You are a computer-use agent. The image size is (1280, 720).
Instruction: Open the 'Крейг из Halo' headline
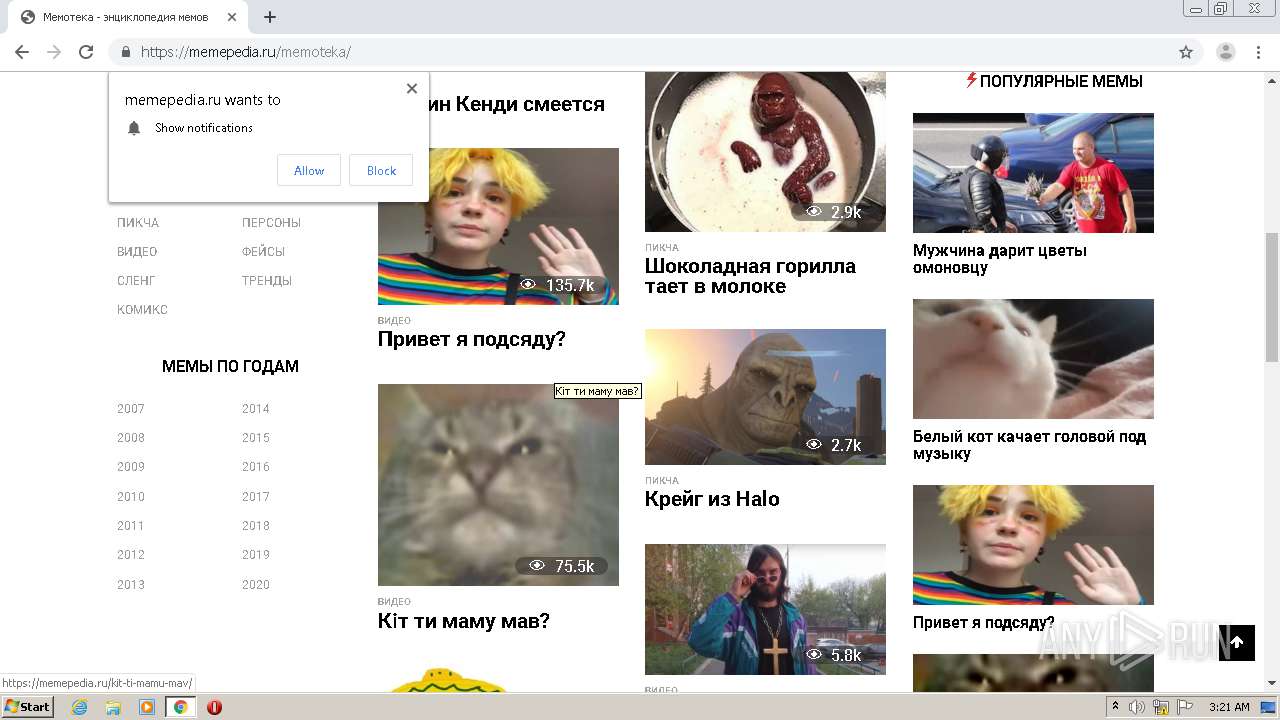712,499
